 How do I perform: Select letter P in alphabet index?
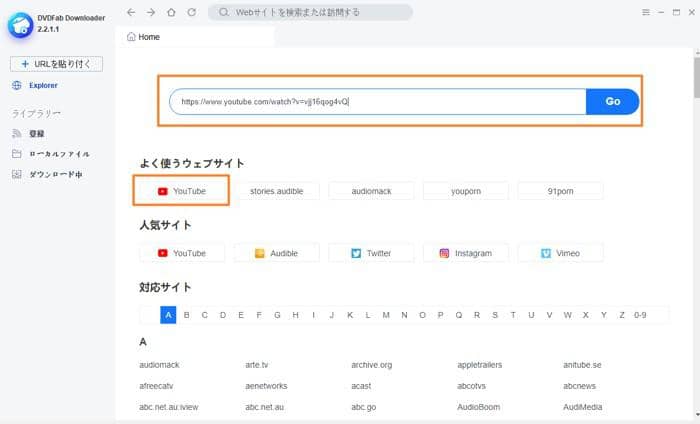pos(440,315)
